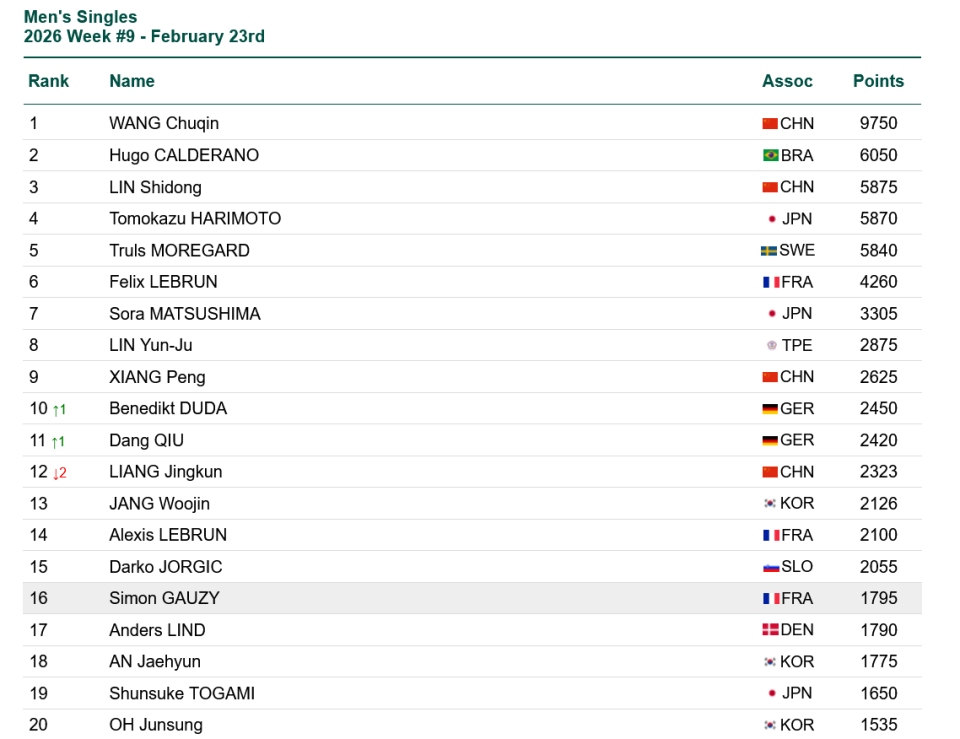Screen dimensions: 960x739
Task: Click the Taiwan flag next to TPE
Action: pyautogui.click(x=772, y=346)
